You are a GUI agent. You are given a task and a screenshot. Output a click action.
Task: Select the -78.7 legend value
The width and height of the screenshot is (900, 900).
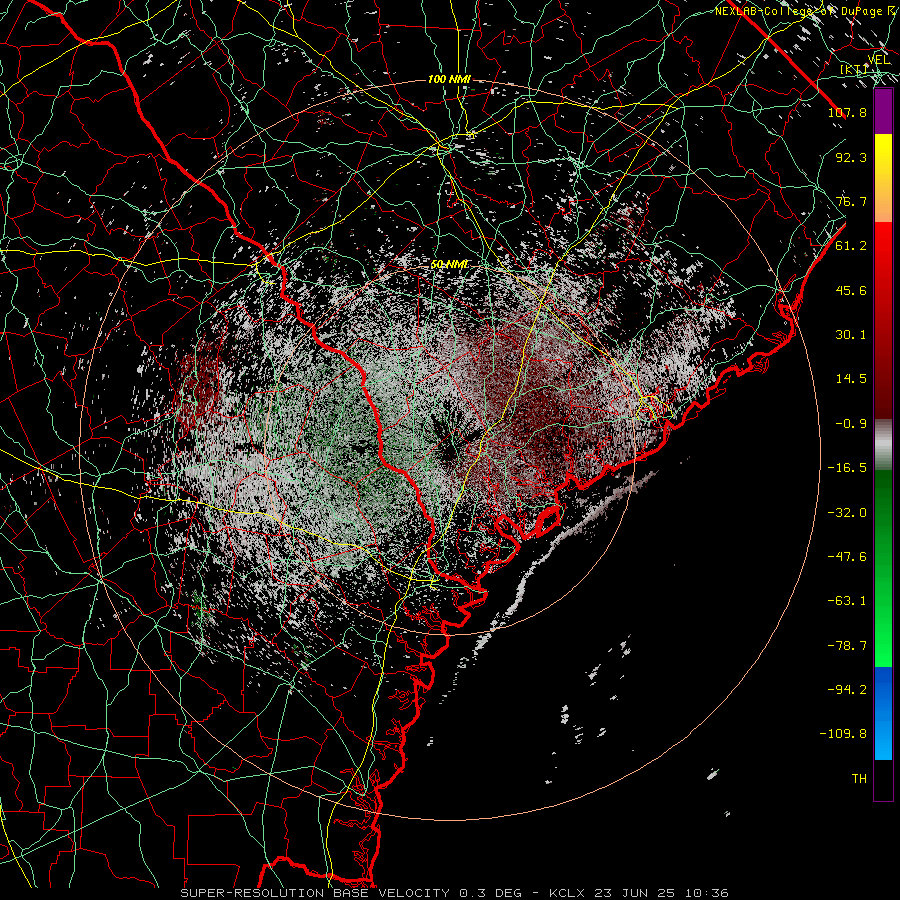(847, 646)
